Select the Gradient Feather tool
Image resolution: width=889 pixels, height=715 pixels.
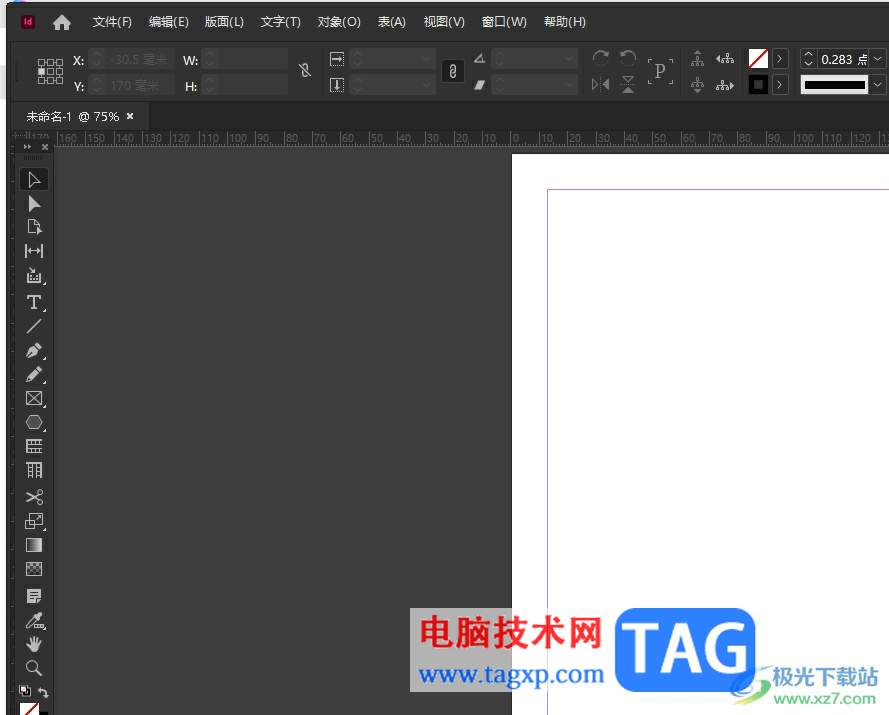click(34, 569)
